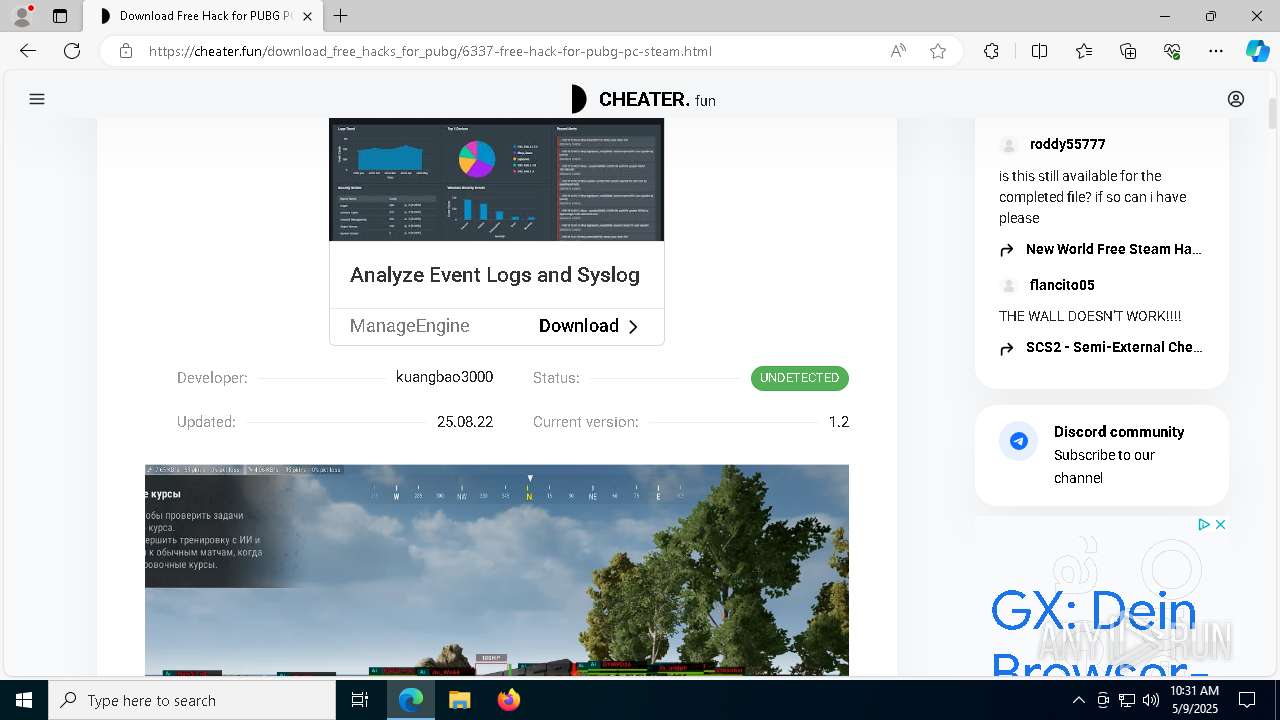Open the site hamburger menu
1280x720 pixels.
pyautogui.click(x=37, y=99)
